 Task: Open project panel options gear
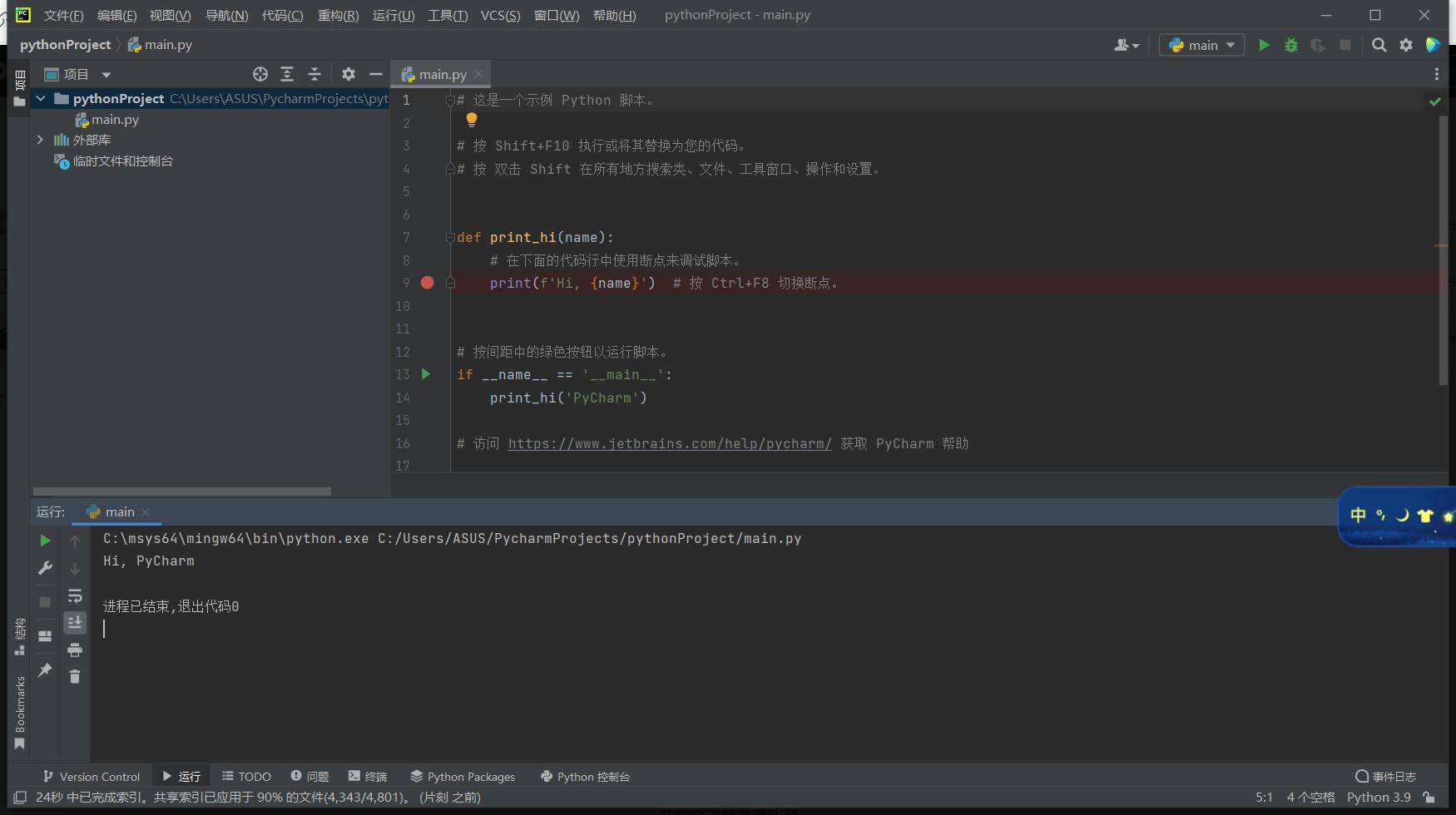[349, 74]
